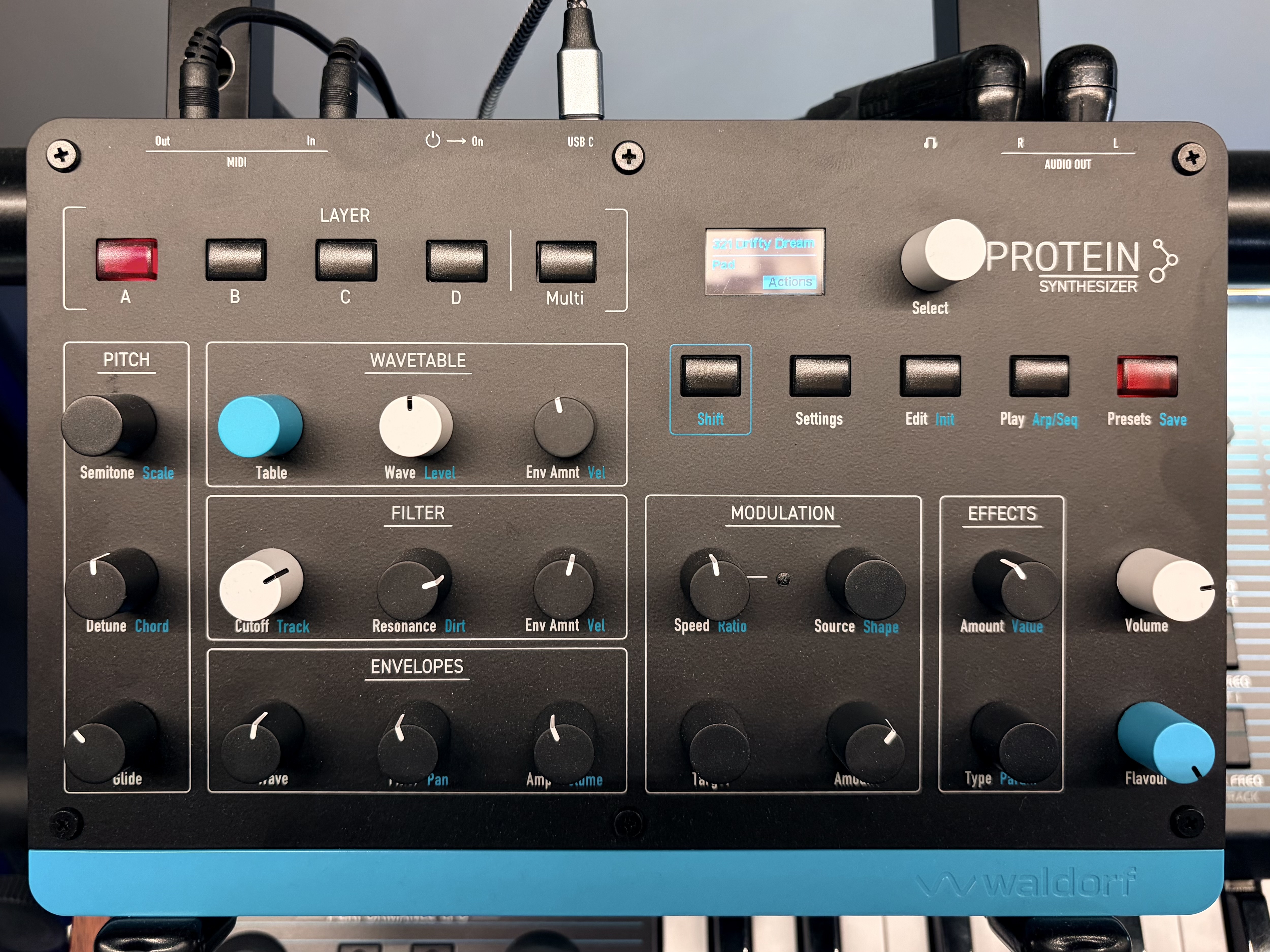Click the blue "Scale" label
The width and height of the screenshot is (1270, 952).
pos(158,473)
